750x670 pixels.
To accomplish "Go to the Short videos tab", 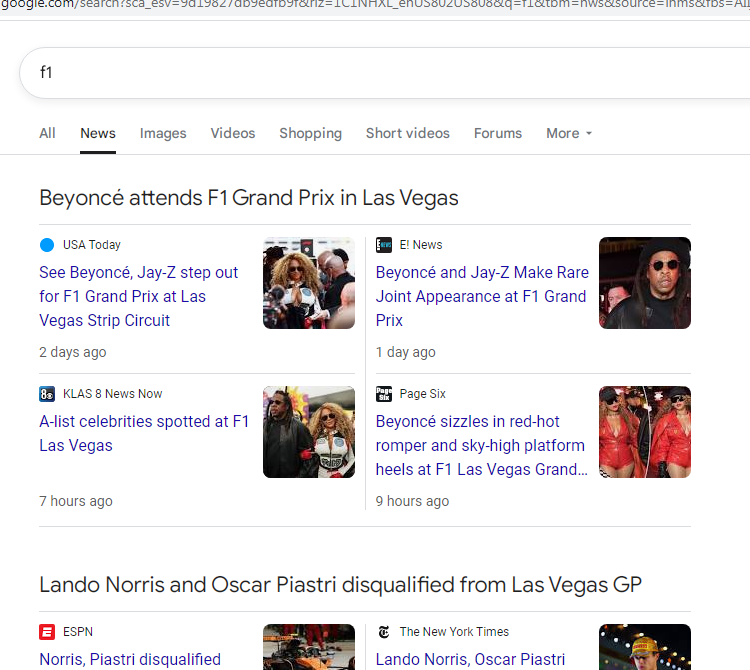I will point(408,133).
